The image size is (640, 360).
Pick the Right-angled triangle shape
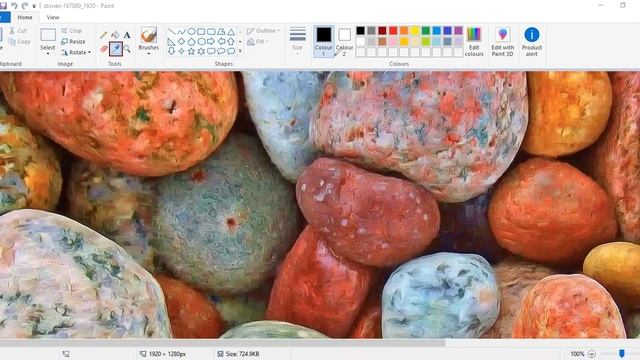pos(171,42)
